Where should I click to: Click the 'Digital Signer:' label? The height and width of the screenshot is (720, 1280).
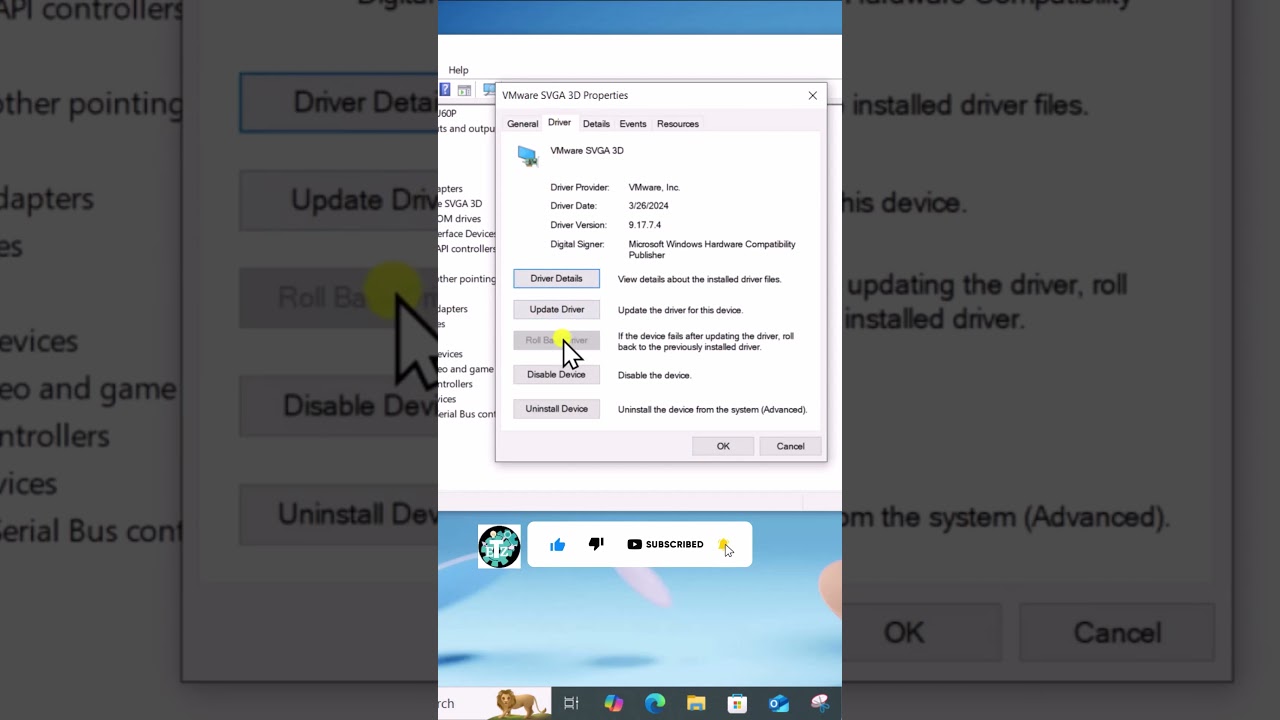[577, 244]
